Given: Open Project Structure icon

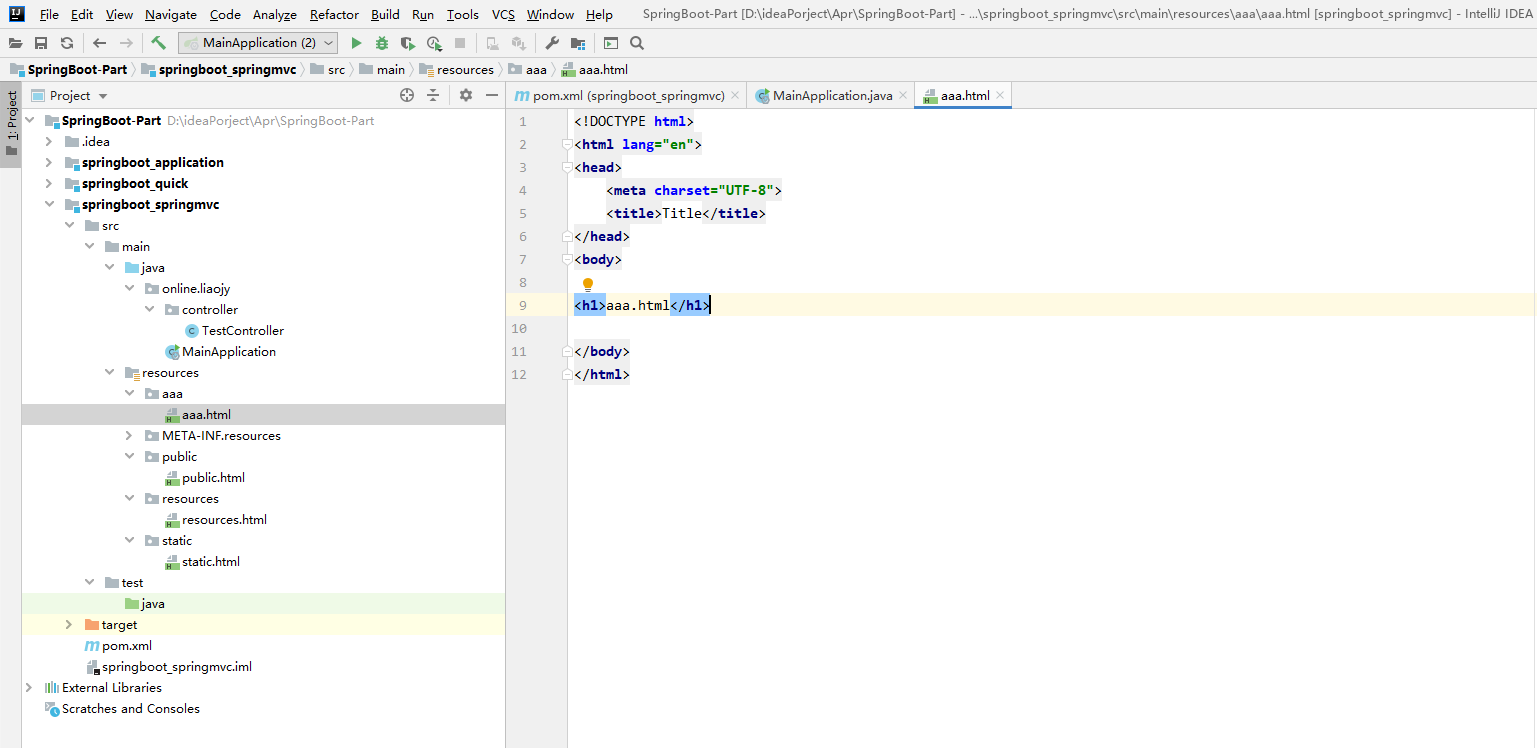Looking at the screenshot, I should pos(578,43).
